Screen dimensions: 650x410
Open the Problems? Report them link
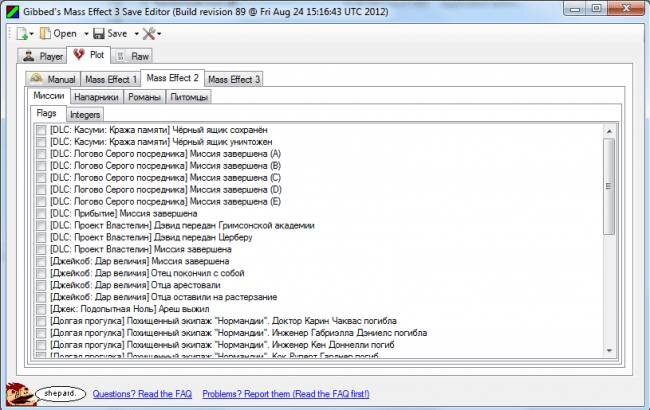(286, 394)
